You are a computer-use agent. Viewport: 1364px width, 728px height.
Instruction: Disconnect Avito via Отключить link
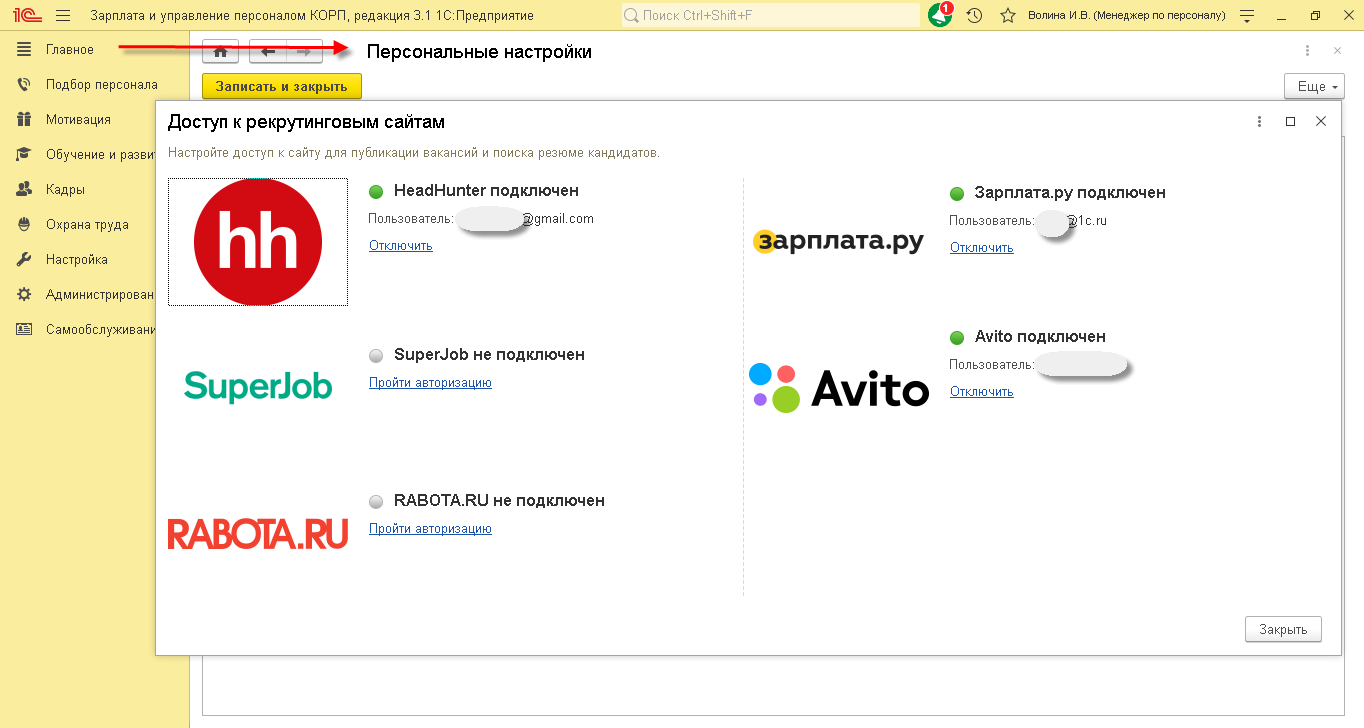point(982,392)
